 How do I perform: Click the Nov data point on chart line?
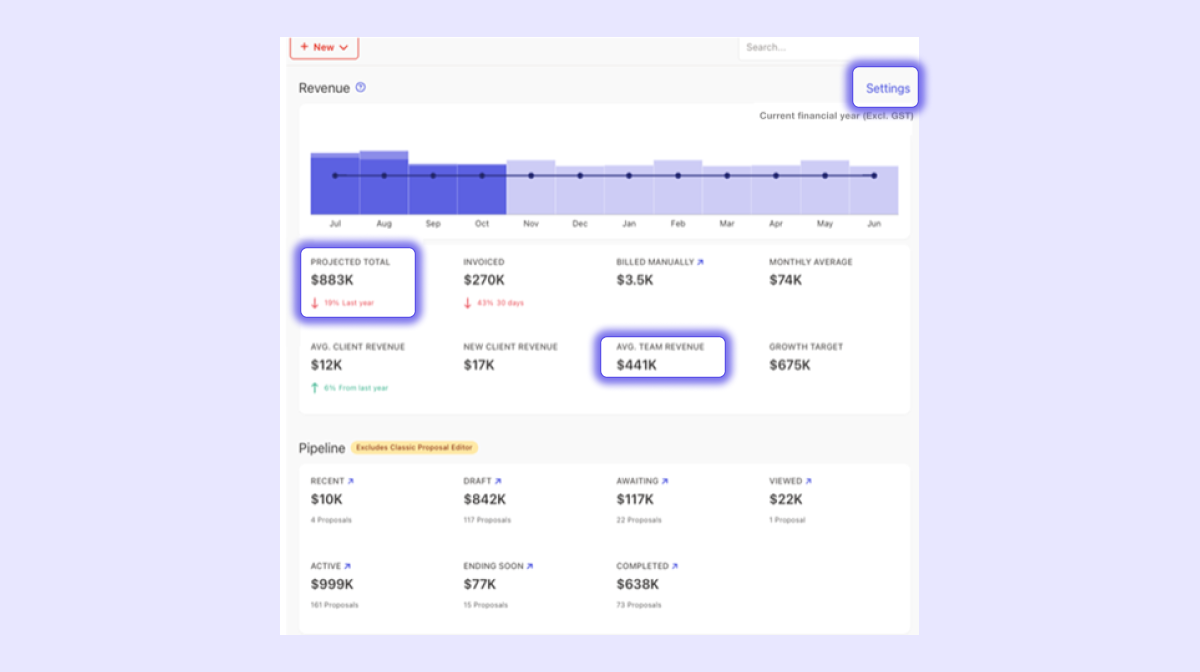click(x=531, y=176)
